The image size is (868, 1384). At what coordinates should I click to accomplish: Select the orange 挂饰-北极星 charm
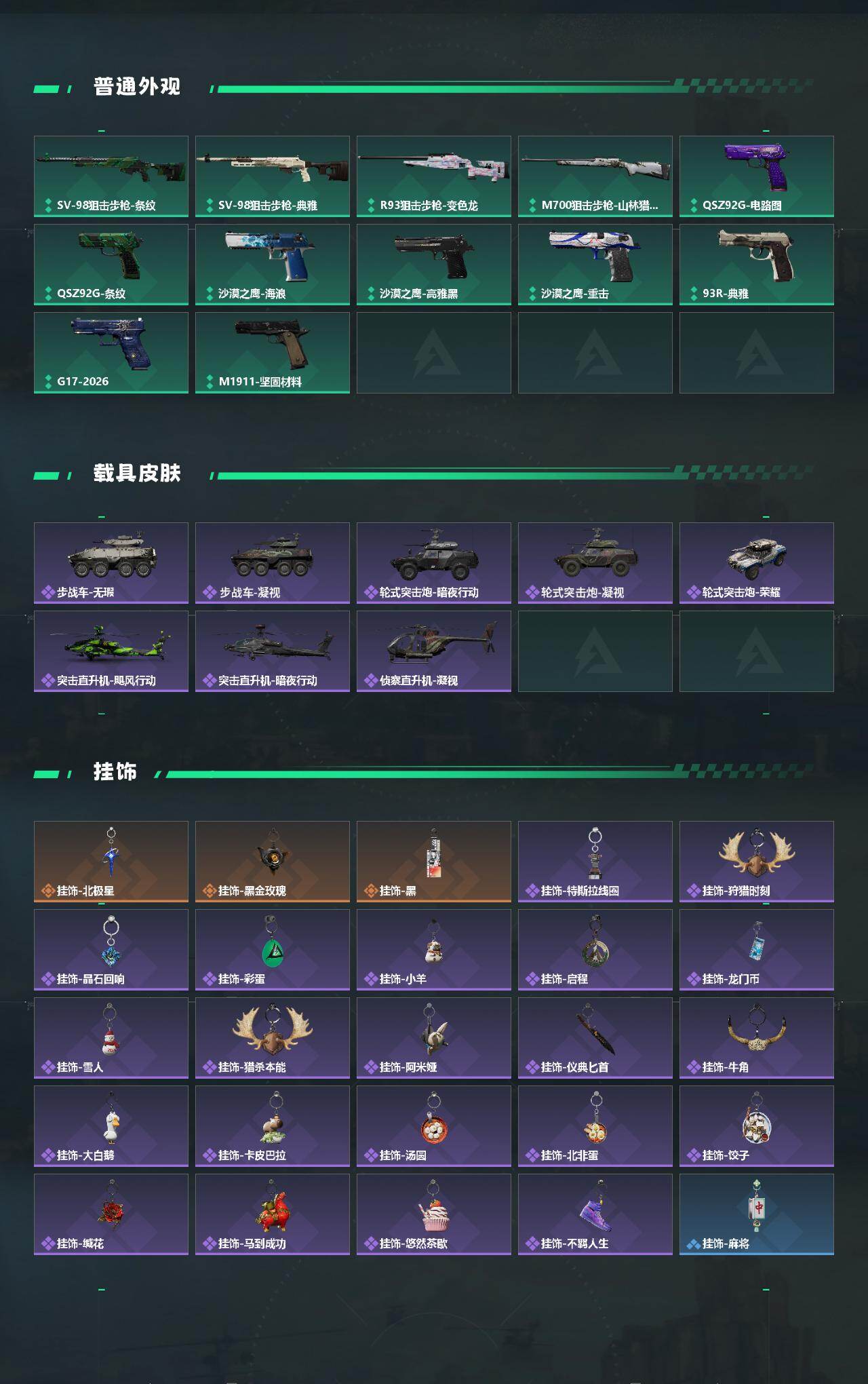111,862
